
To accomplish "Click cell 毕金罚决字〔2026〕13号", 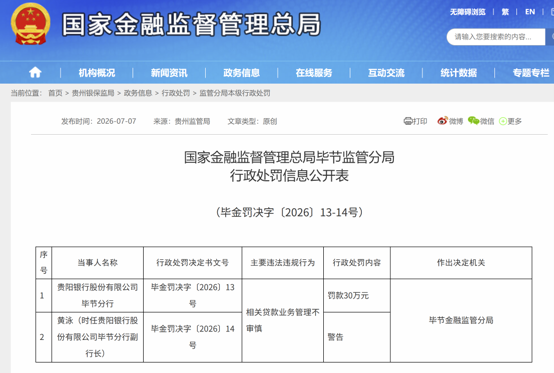I will (x=193, y=295).
